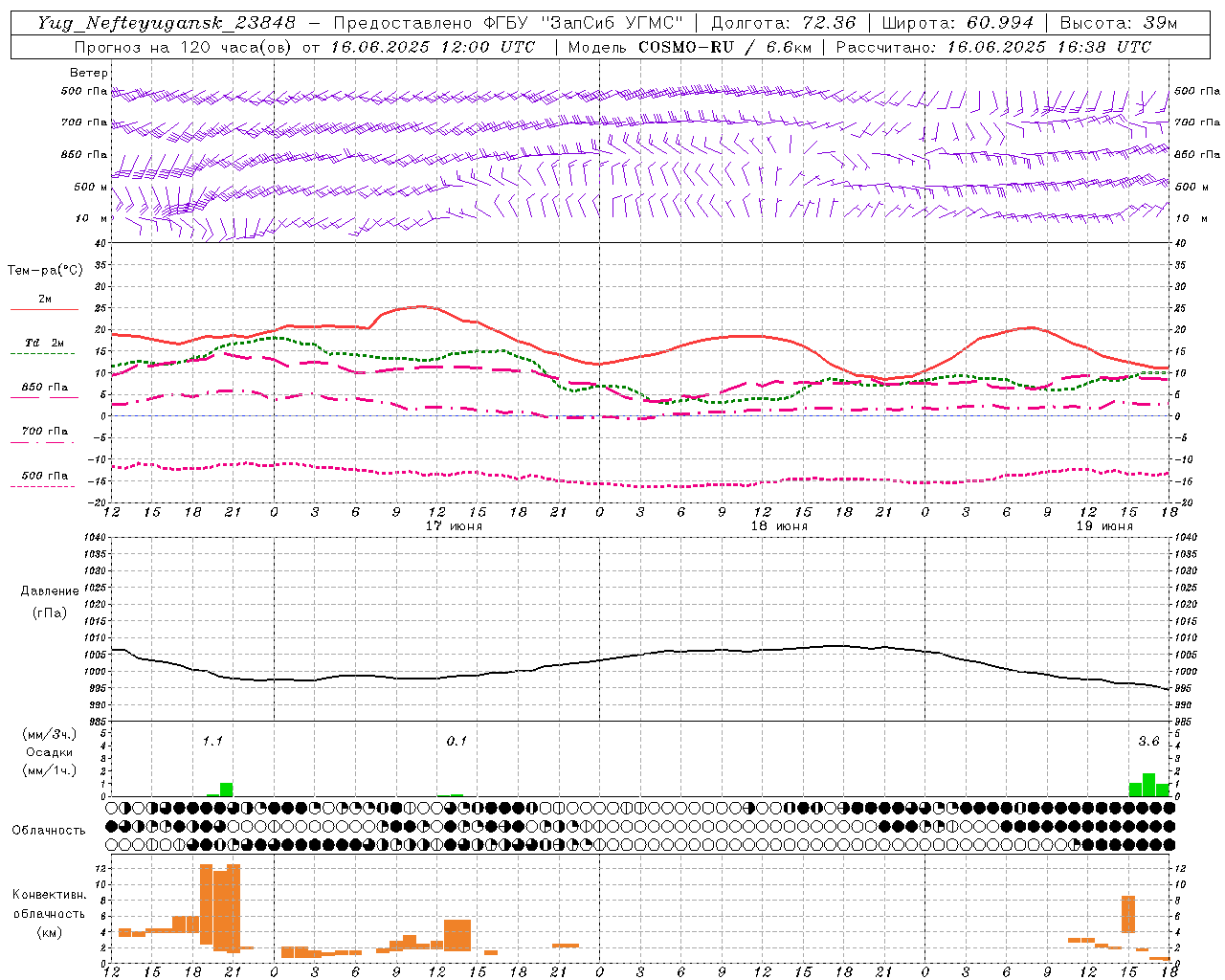Click the Широта: 60.994 header field
This screenshot has height=980, width=1225.
(957, 23)
